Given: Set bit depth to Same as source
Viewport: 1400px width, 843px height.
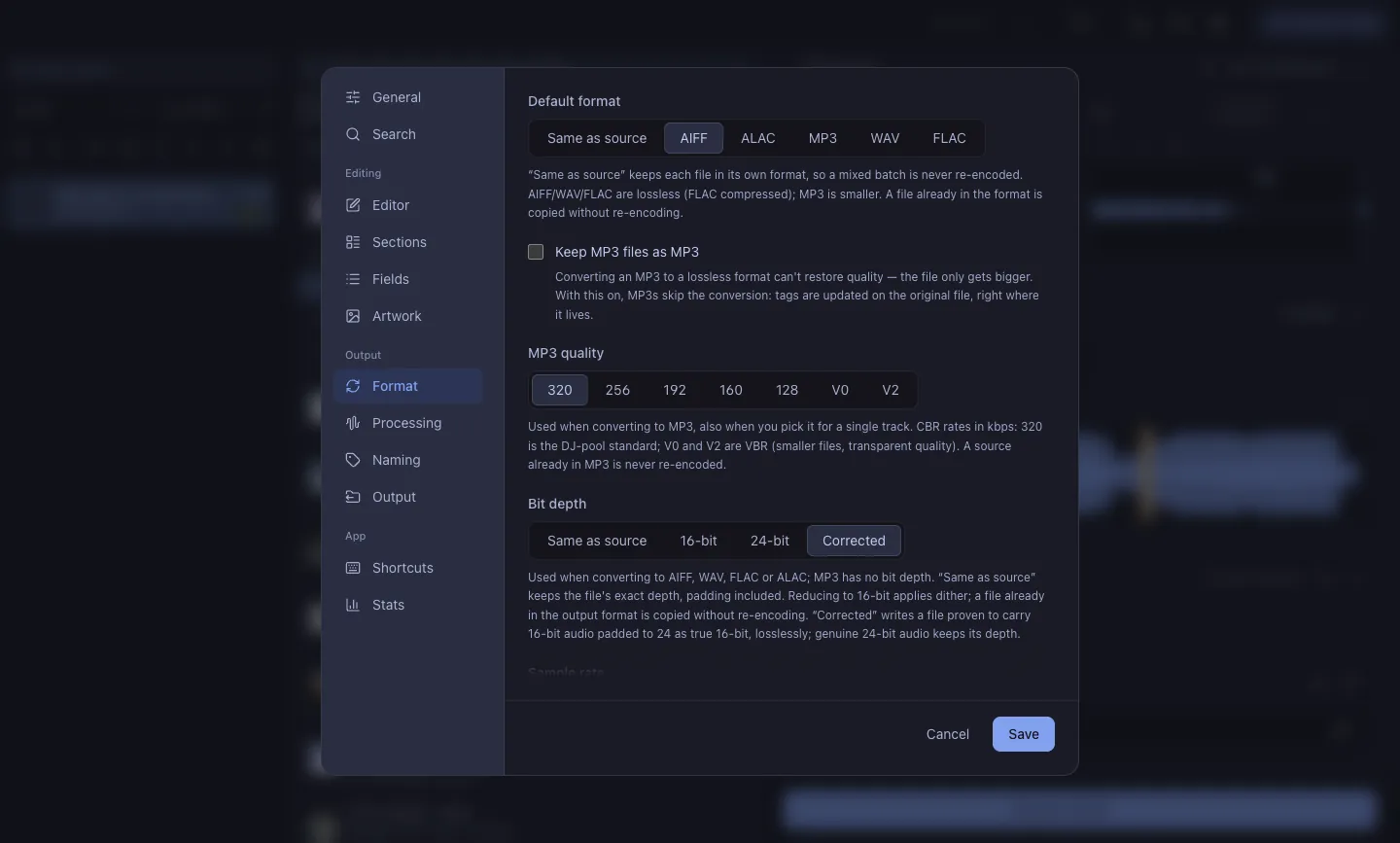Looking at the screenshot, I should click(x=597, y=541).
